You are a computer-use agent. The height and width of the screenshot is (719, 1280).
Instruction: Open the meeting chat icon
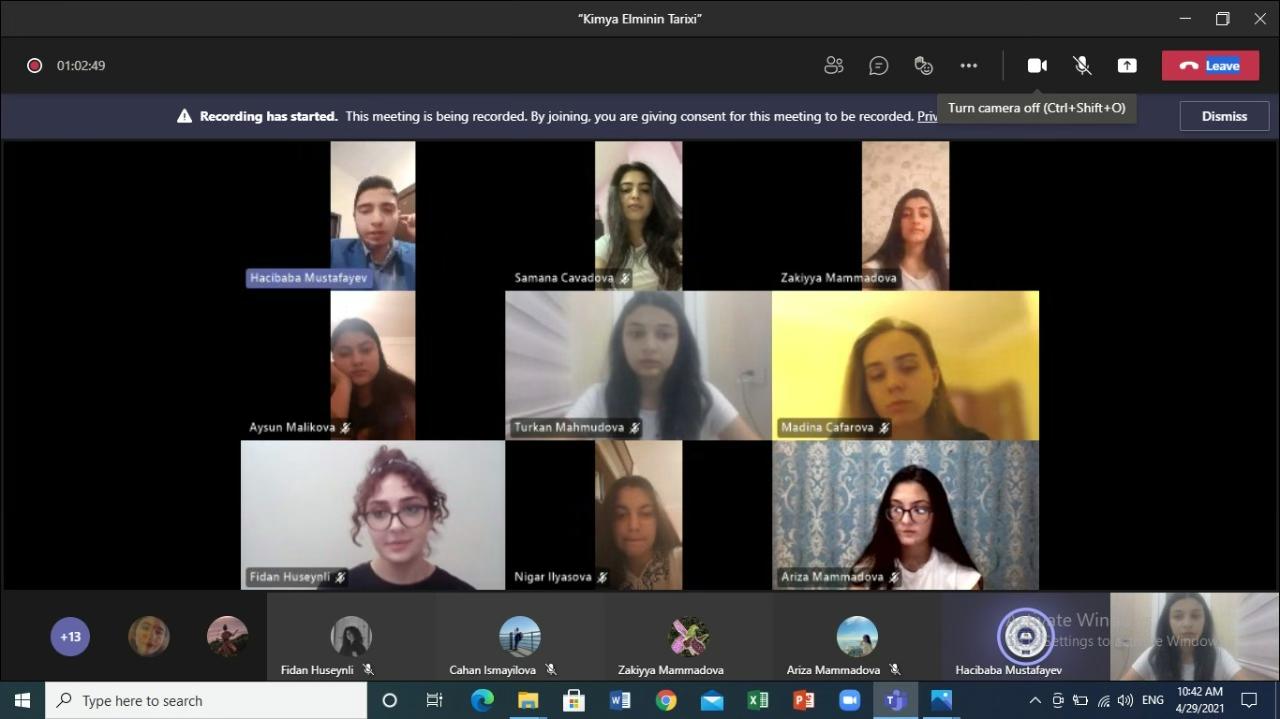point(878,66)
